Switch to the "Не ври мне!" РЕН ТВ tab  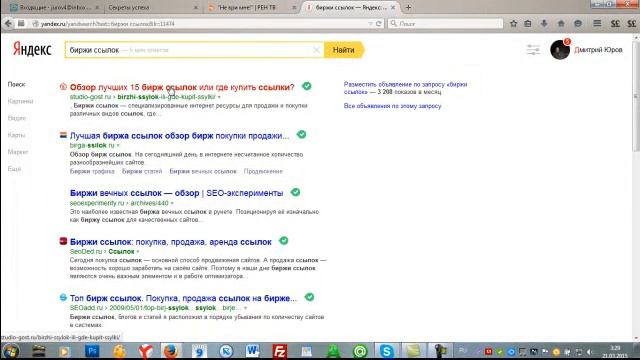pyautogui.click(x=247, y=7)
